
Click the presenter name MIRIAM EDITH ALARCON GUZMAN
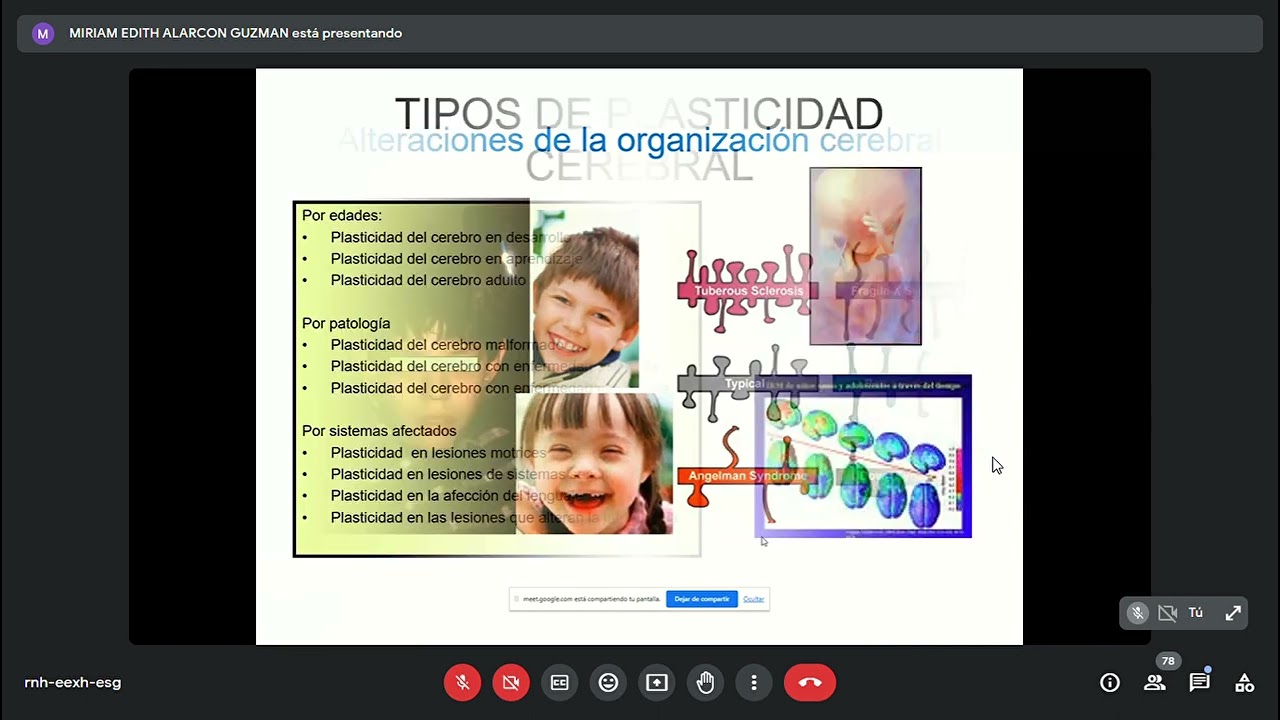click(x=180, y=33)
